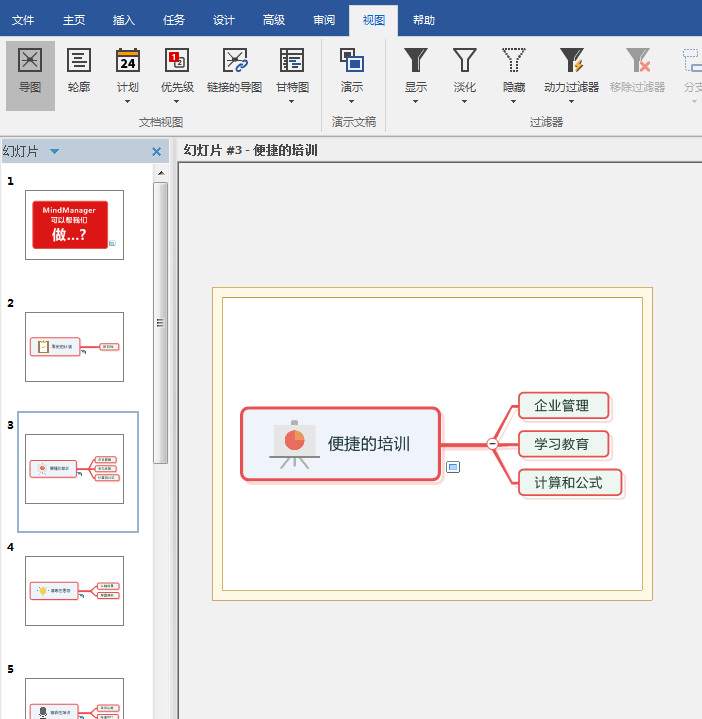This screenshot has height=719, width=702.
Task: Click the slides panel vertical scrollbar
Action: tap(160, 322)
